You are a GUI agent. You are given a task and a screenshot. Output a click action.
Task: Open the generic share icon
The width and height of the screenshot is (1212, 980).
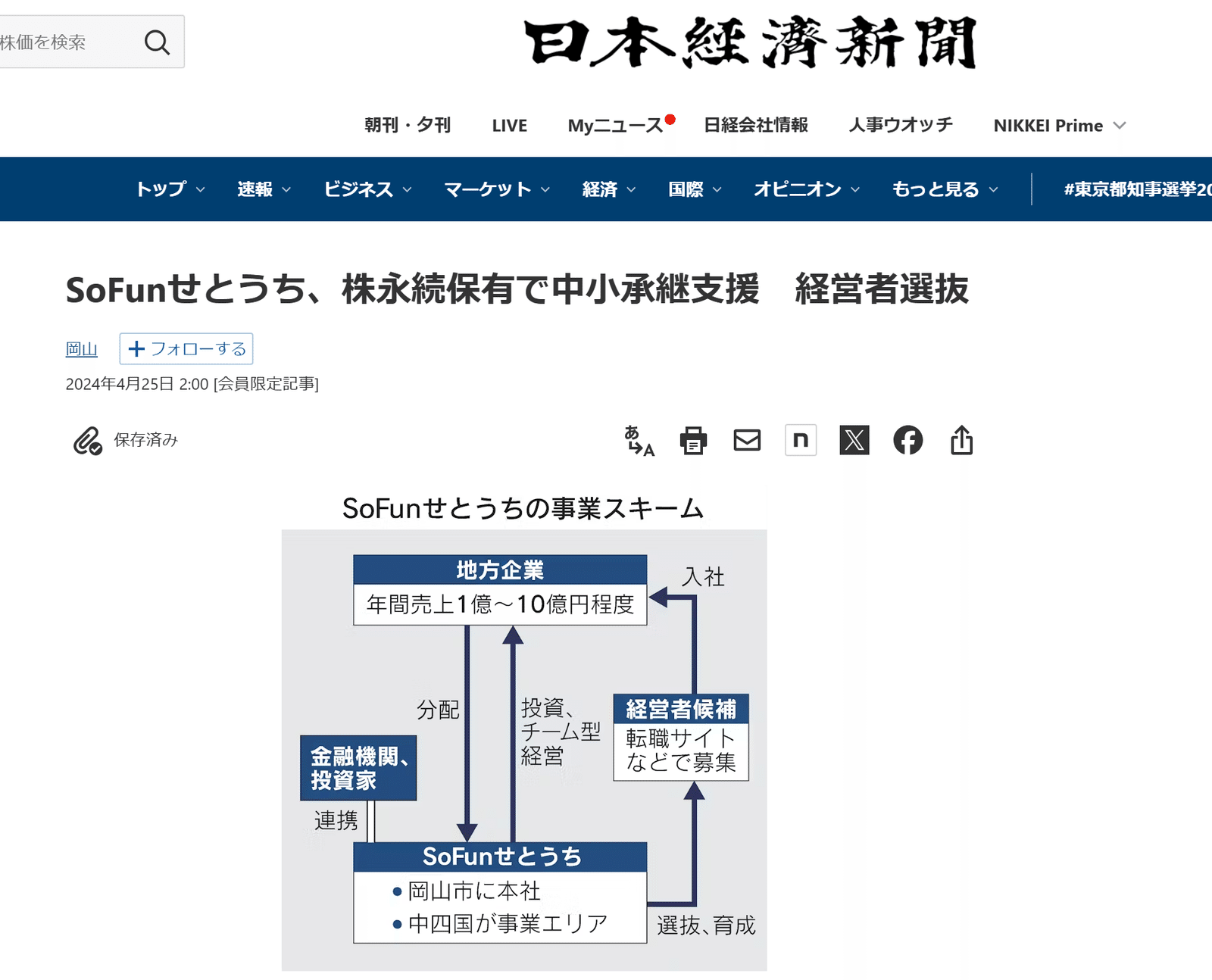961,439
